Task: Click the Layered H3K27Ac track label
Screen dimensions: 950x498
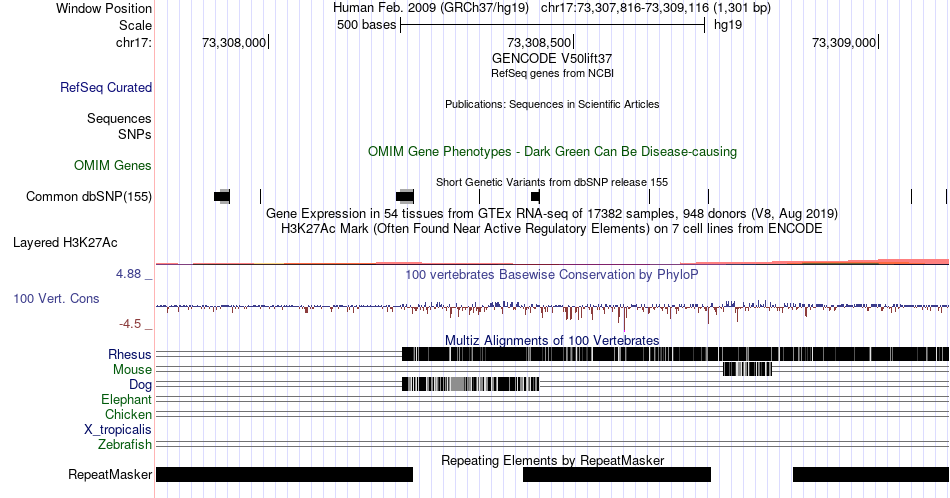Action: pos(65,242)
